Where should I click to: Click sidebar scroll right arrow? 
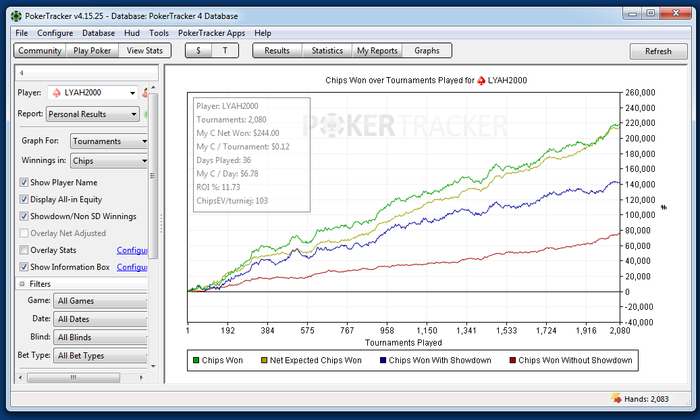click(x=141, y=378)
